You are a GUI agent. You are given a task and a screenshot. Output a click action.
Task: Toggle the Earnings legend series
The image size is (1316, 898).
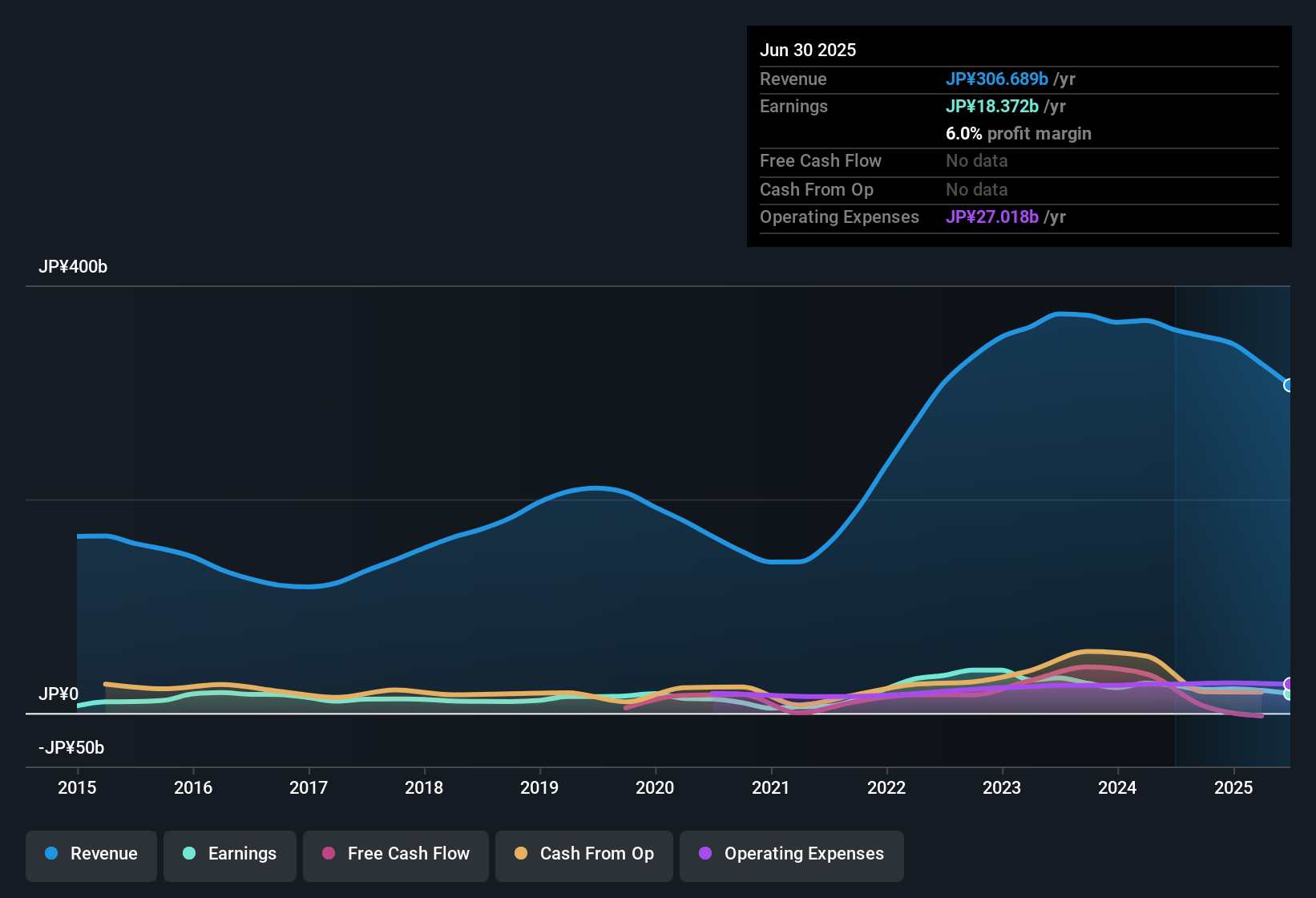[x=230, y=854]
